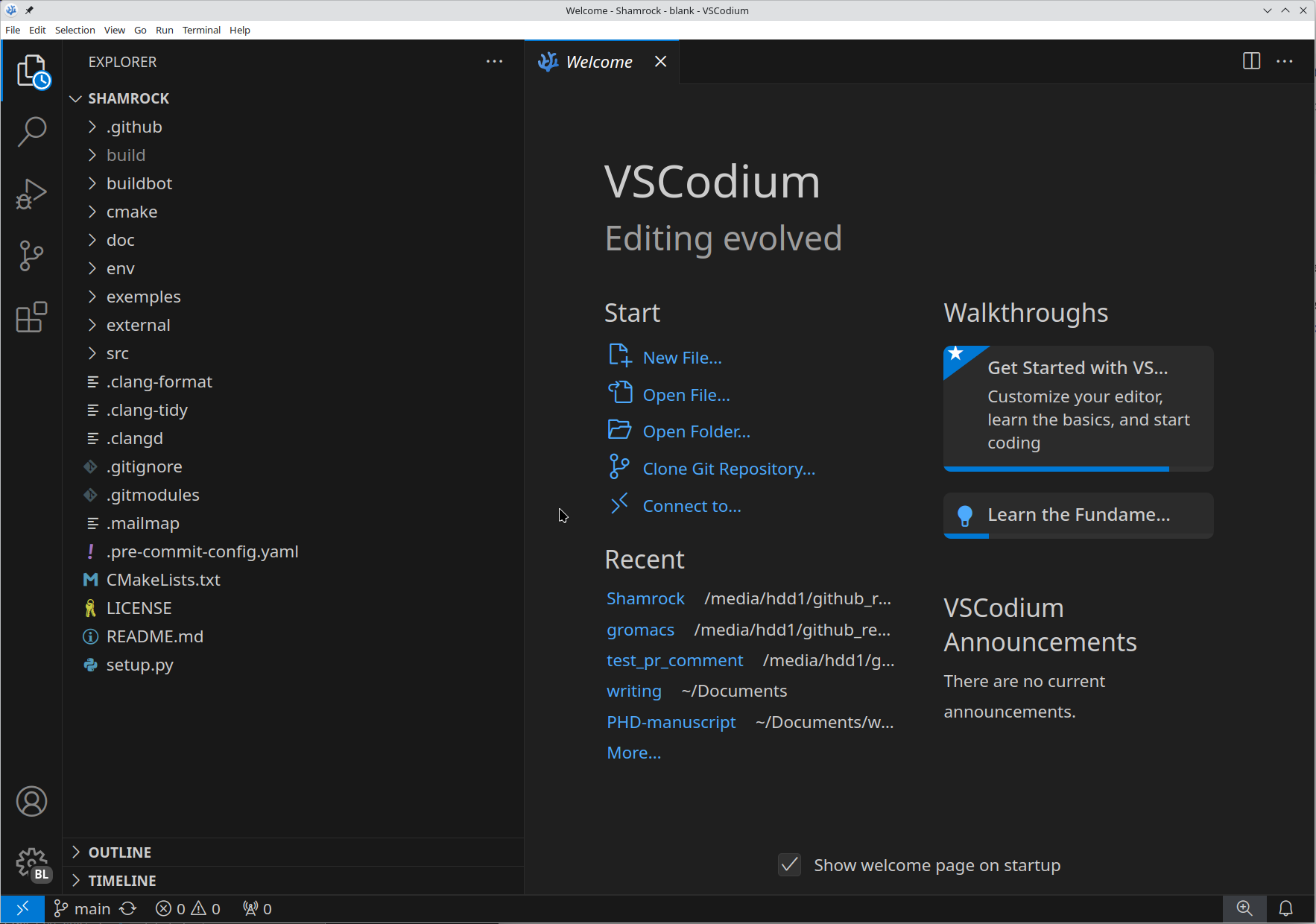Open notifications bell

[1286, 908]
